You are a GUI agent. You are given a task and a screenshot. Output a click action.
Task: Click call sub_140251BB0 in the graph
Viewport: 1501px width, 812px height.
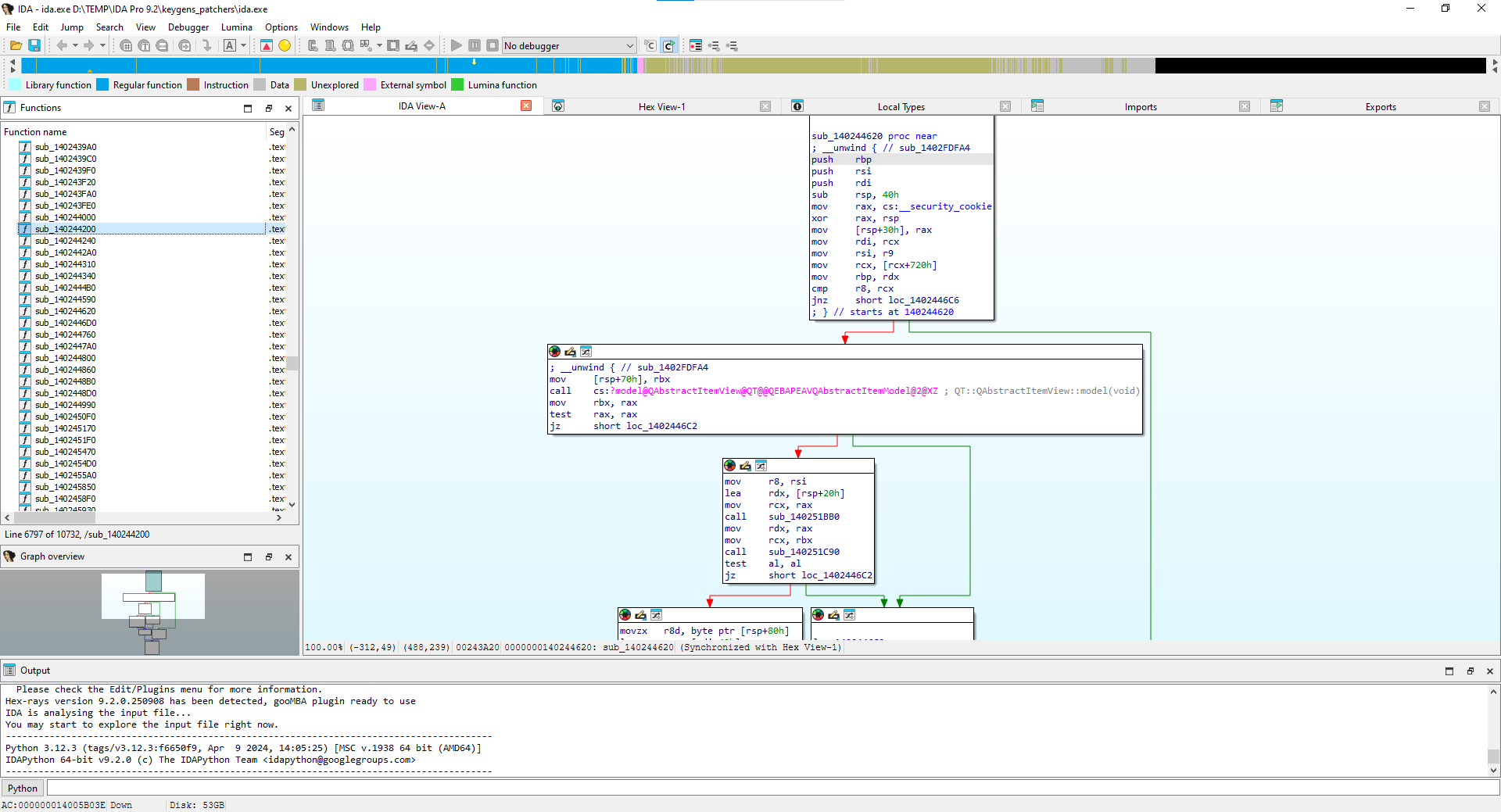click(782, 517)
